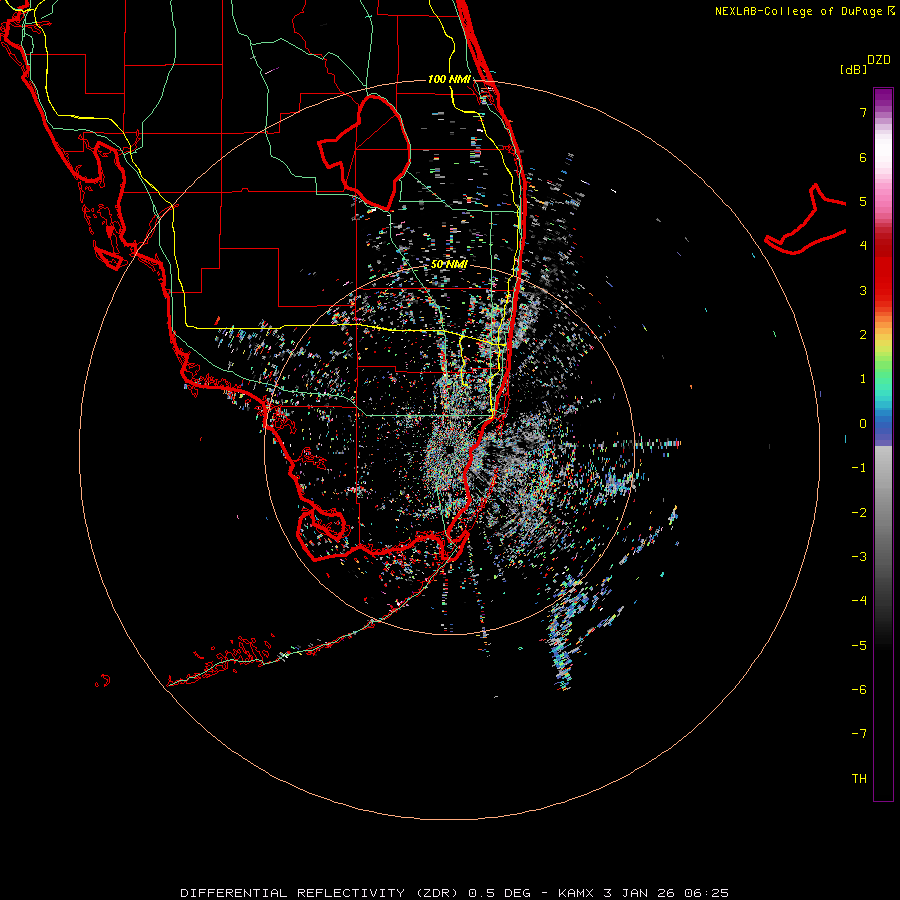Click the color scale value -3
900x900 pixels.
pyautogui.click(x=859, y=556)
